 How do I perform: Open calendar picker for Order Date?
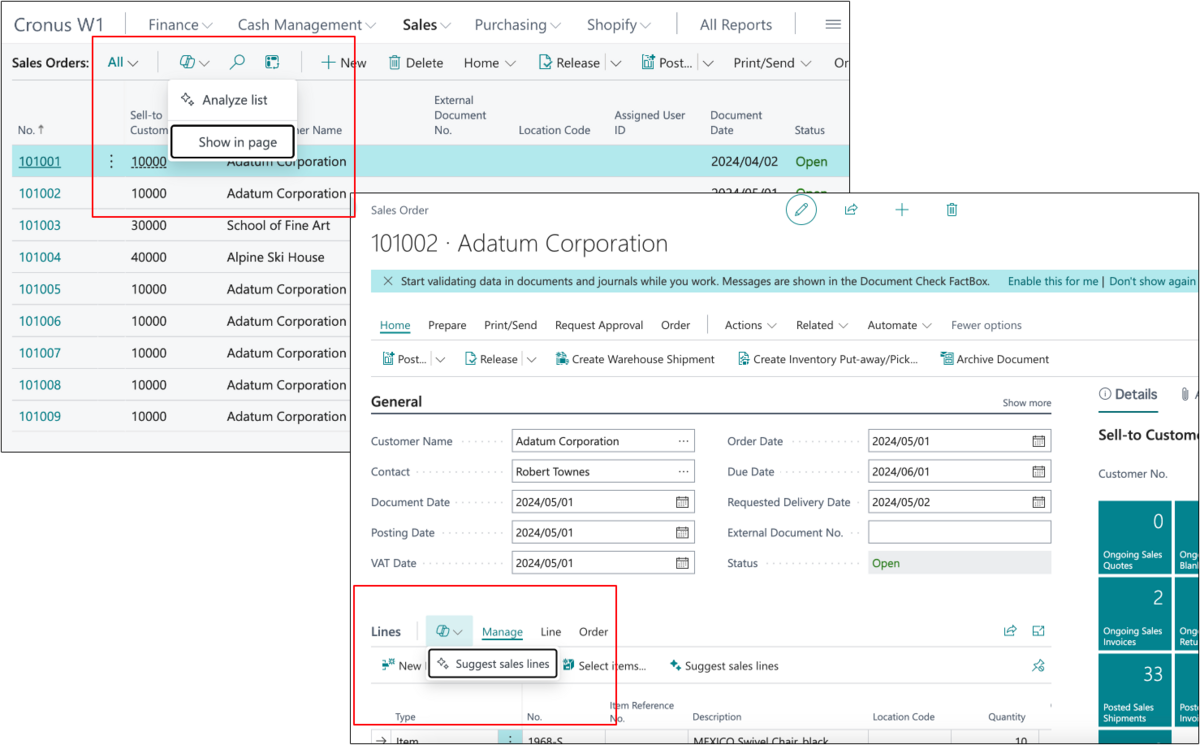pyautogui.click(x=1039, y=441)
